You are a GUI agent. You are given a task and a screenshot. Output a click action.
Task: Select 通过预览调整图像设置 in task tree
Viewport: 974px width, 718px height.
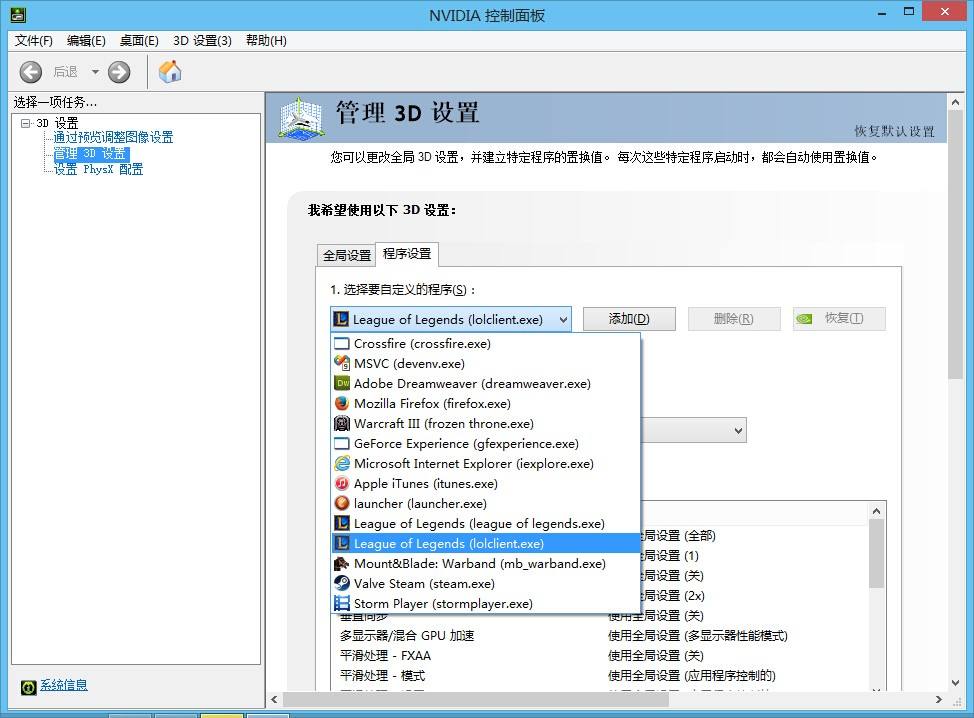click(113, 137)
